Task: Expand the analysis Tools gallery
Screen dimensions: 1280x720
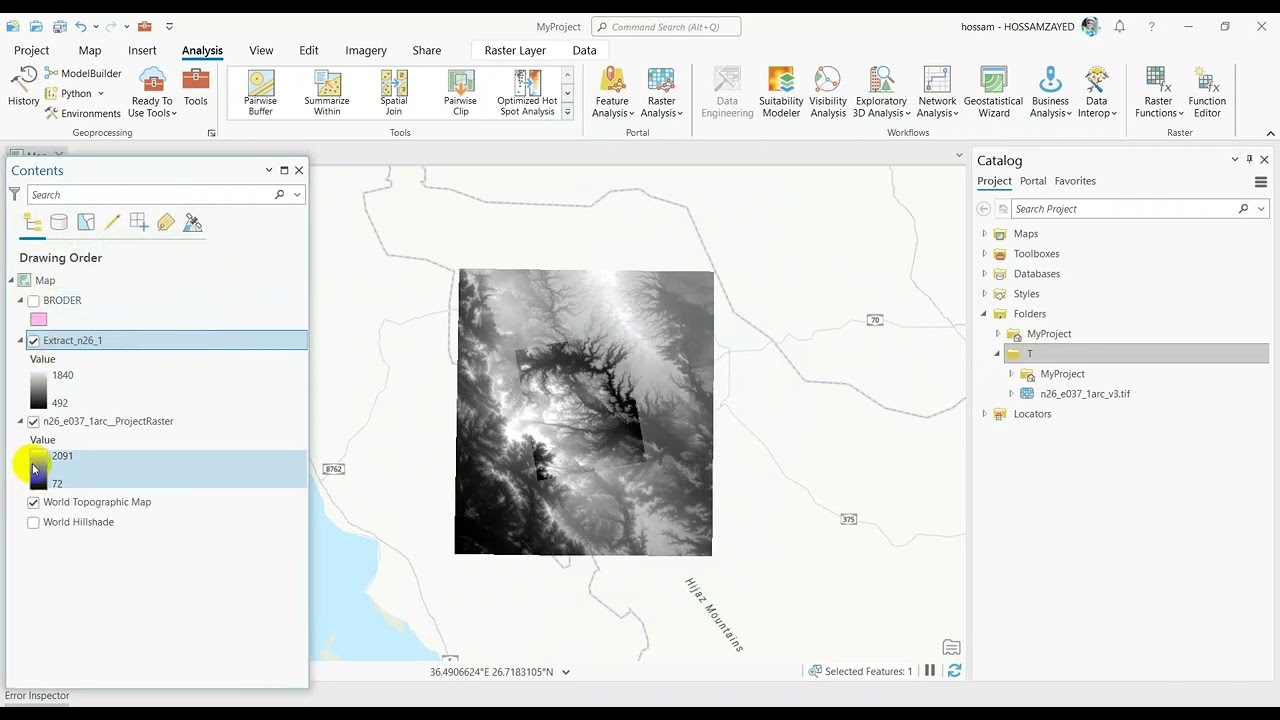Action: [x=567, y=112]
